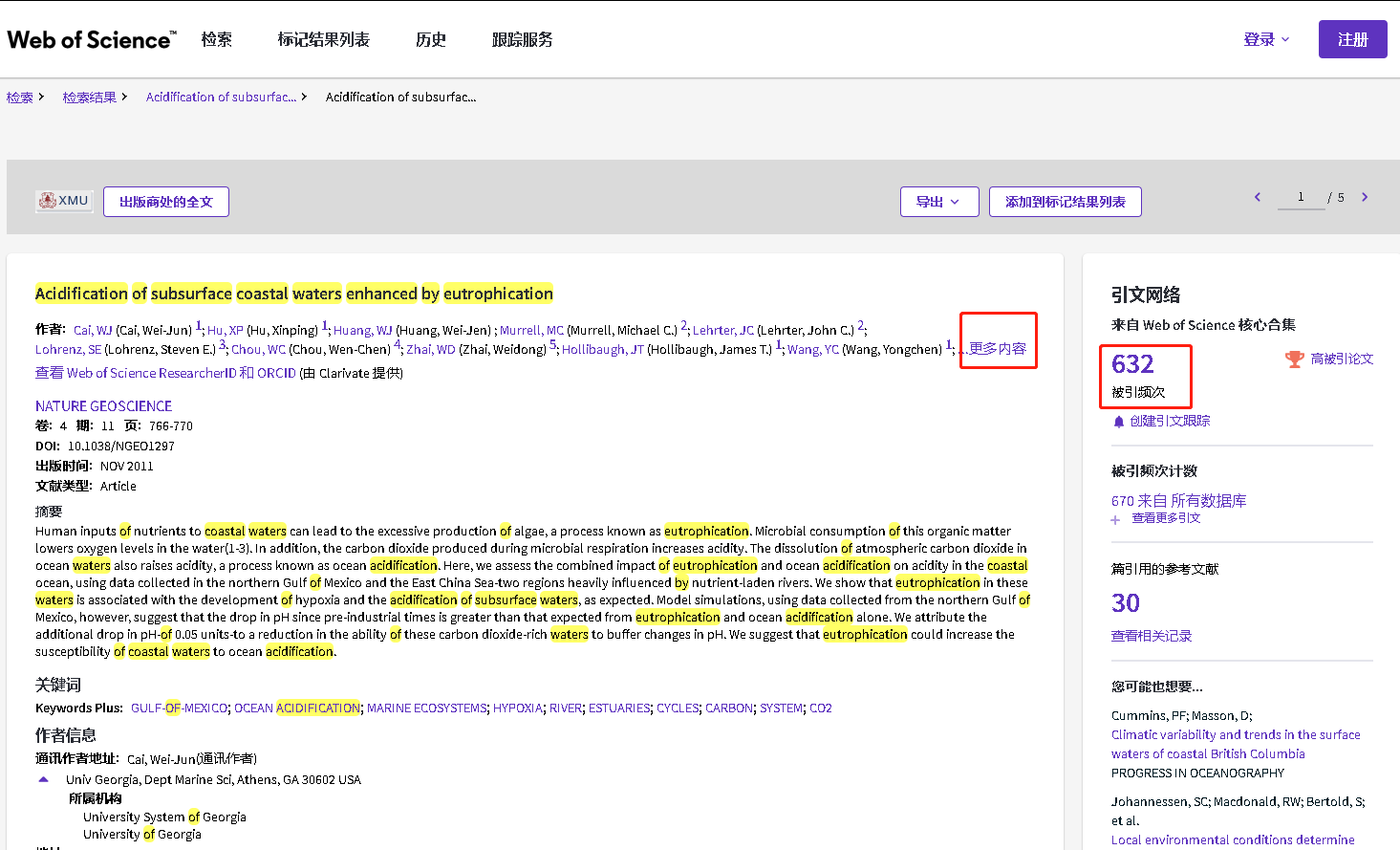The width and height of the screenshot is (1400, 850).
Task: Click the article title text
Action: [x=294, y=294]
